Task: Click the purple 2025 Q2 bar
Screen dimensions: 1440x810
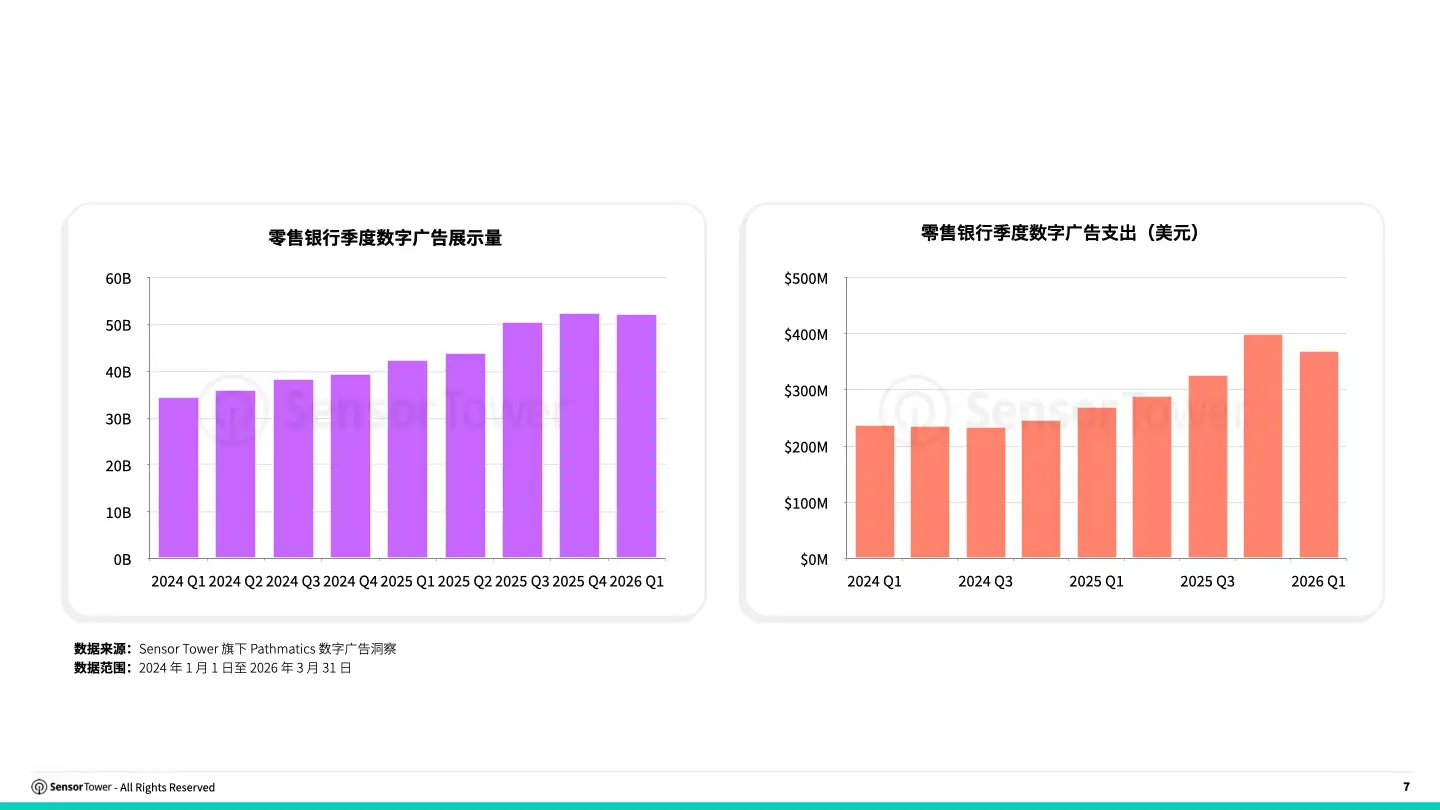Action: coord(466,456)
